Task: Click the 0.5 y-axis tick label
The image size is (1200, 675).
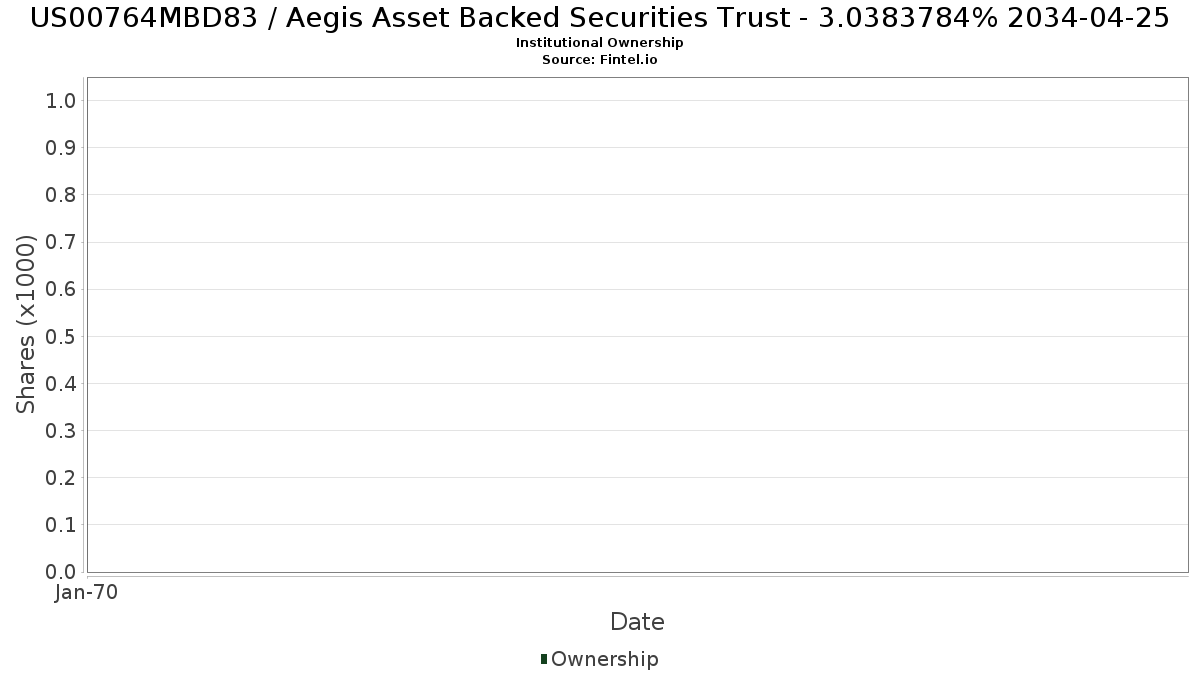Action: (x=61, y=336)
